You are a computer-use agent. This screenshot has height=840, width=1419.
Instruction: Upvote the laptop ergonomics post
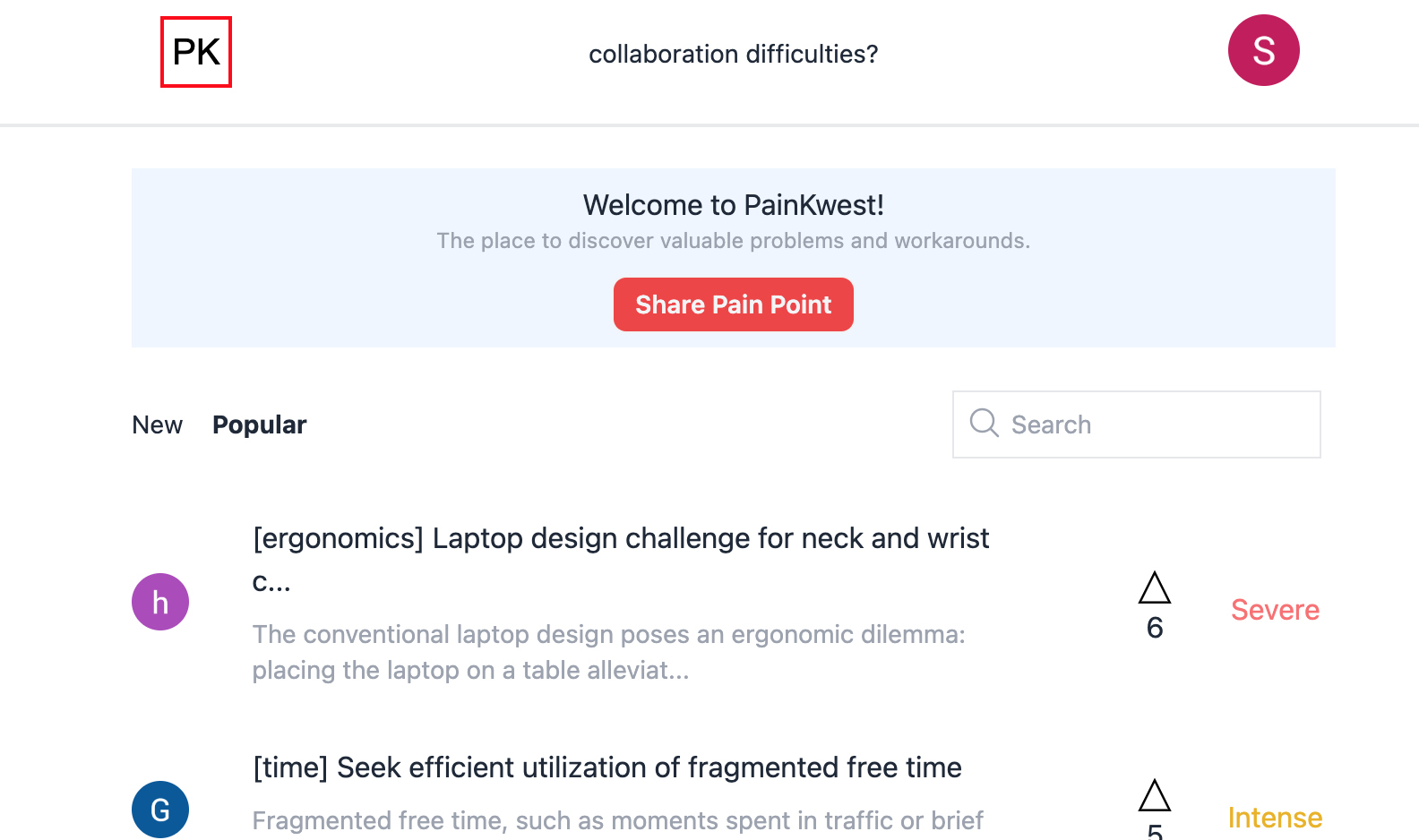1155,588
